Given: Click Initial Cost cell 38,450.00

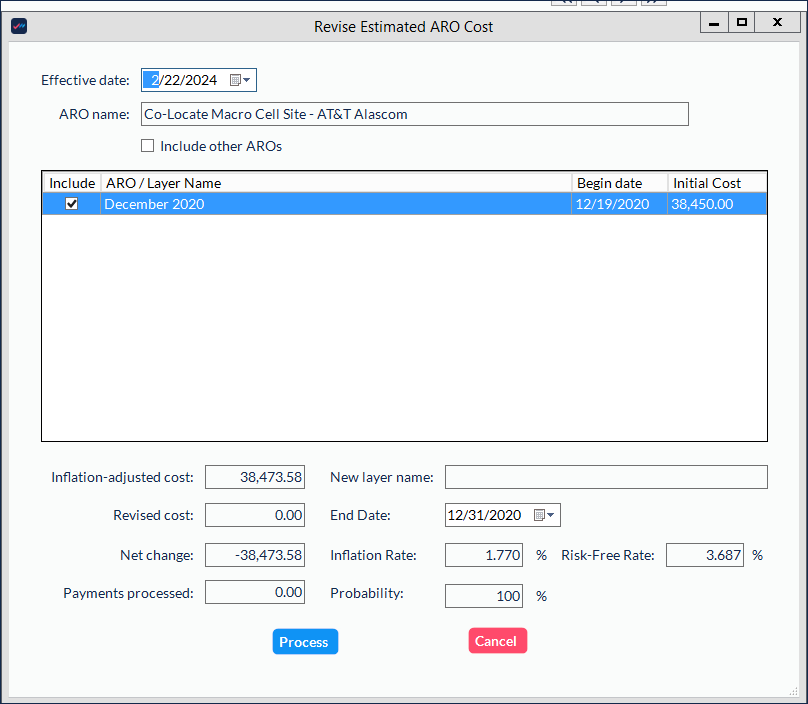Looking at the screenshot, I should click(x=717, y=204).
